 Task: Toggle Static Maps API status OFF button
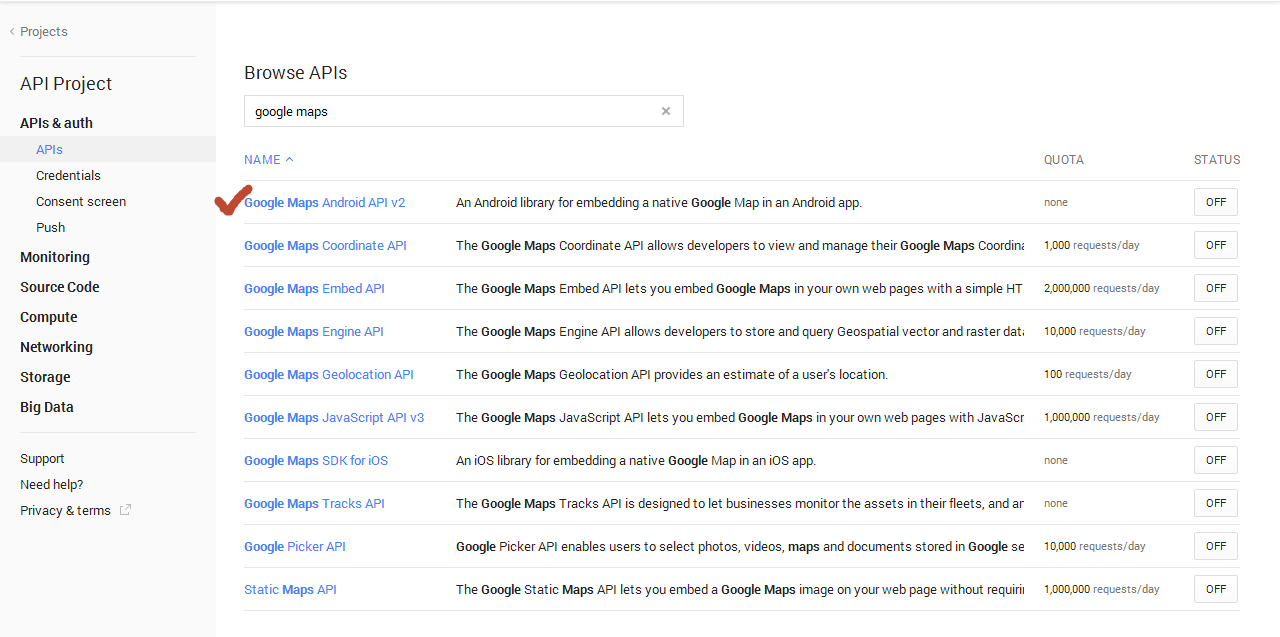[1215, 589]
